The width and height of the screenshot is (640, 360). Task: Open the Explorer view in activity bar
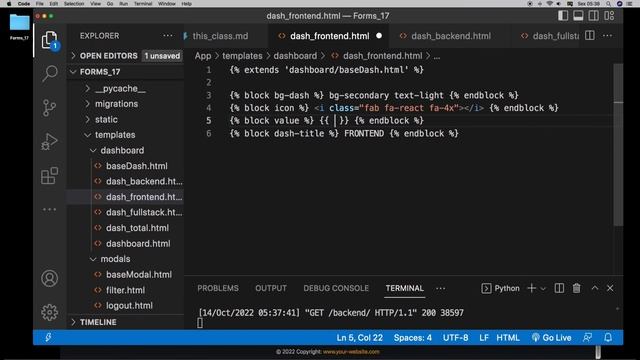click(49, 40)
